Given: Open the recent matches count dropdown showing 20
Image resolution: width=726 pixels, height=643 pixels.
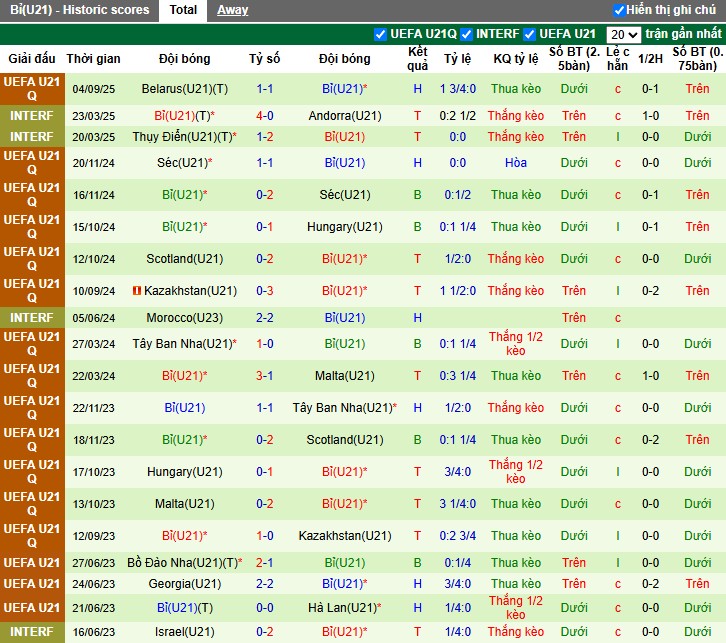Looking at the screenshot, I should pyautogui.click(x=622, y=34).
